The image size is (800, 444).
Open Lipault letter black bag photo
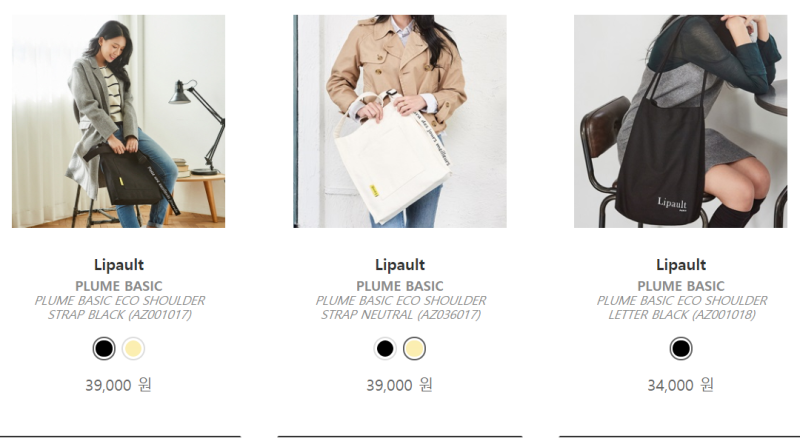pyautogui.click(x=681, y=121)
